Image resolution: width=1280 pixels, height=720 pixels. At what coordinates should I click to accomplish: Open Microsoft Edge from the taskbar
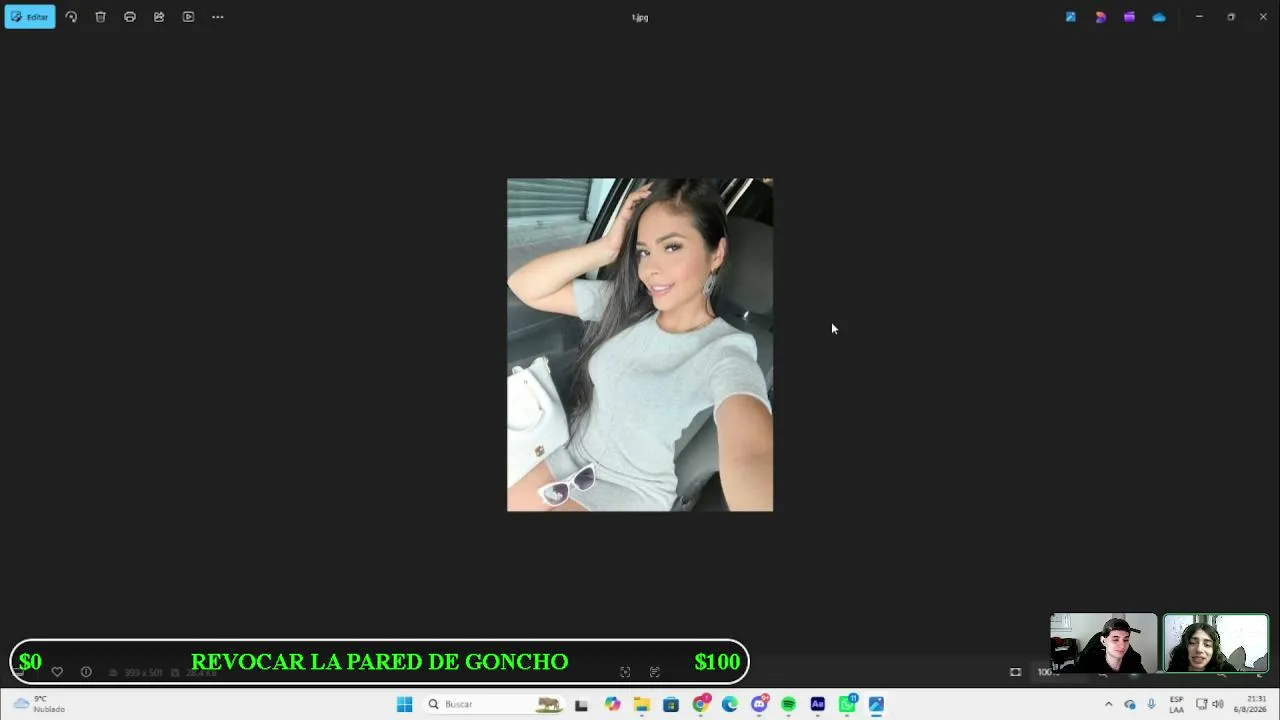click(x=730, y=704)
